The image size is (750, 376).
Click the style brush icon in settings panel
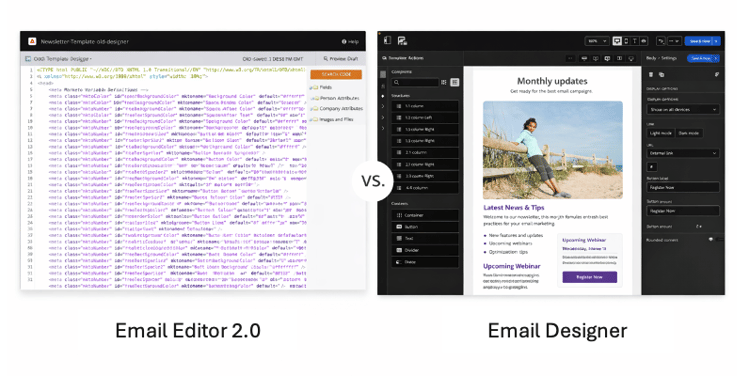717,75
